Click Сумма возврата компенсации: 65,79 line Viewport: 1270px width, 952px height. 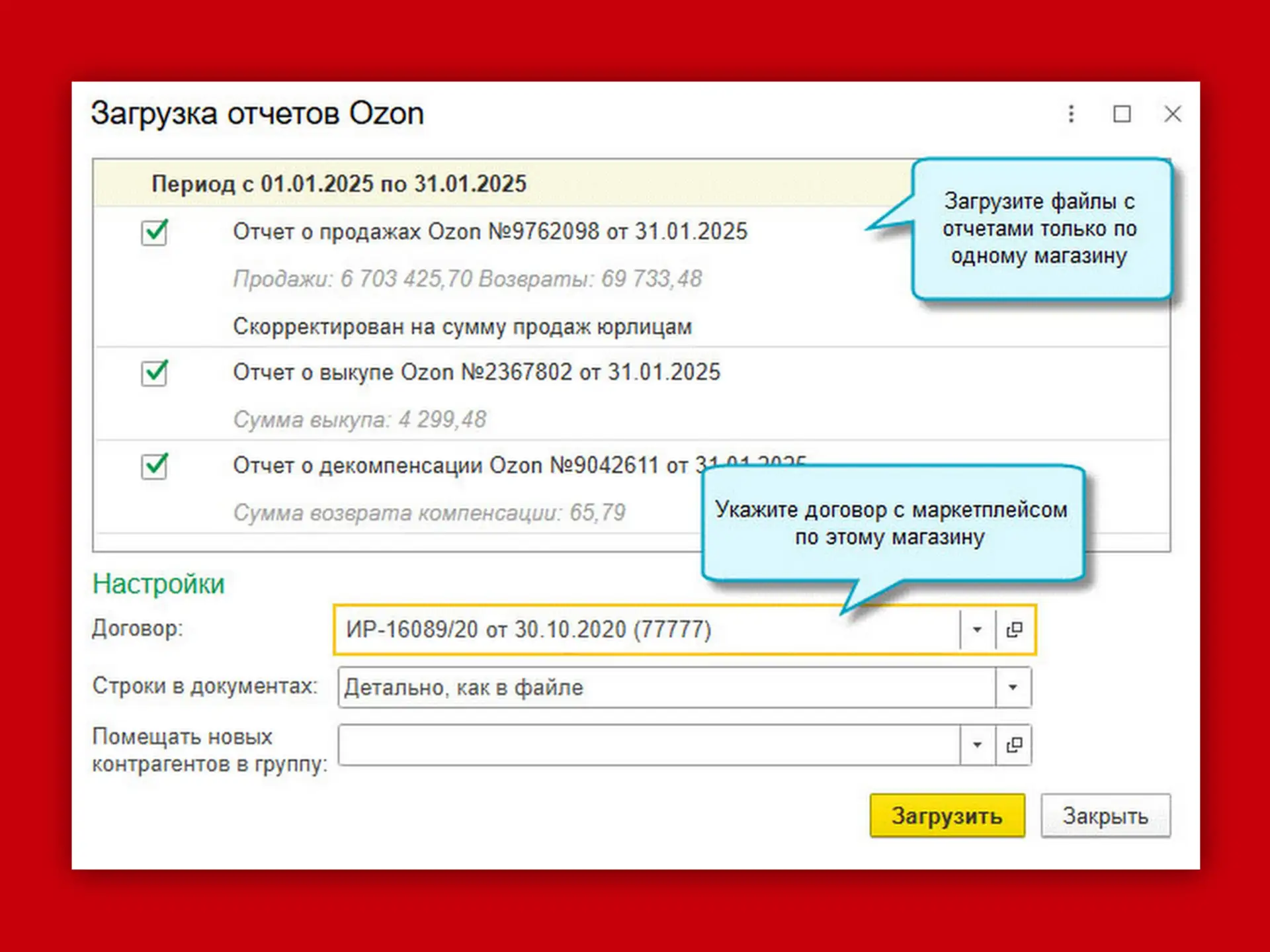click(x=429, y=512)
